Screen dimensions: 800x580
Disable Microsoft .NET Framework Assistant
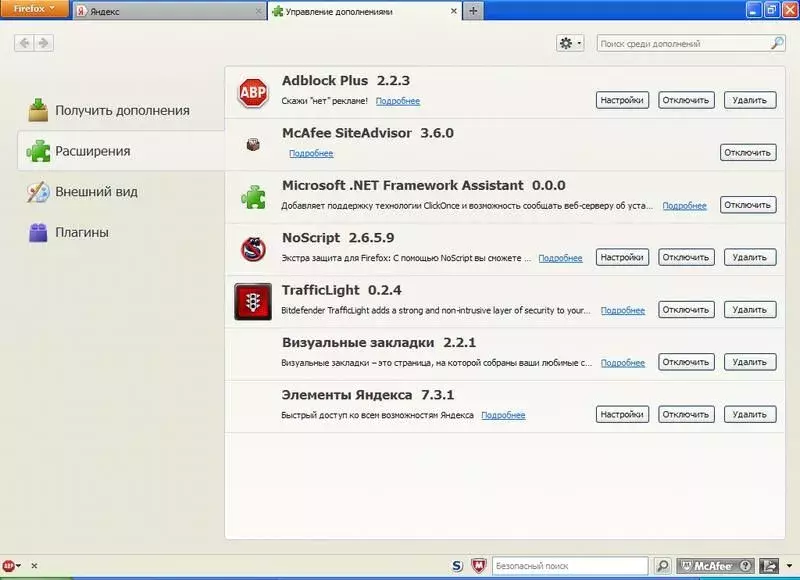(x=748, y=205)
